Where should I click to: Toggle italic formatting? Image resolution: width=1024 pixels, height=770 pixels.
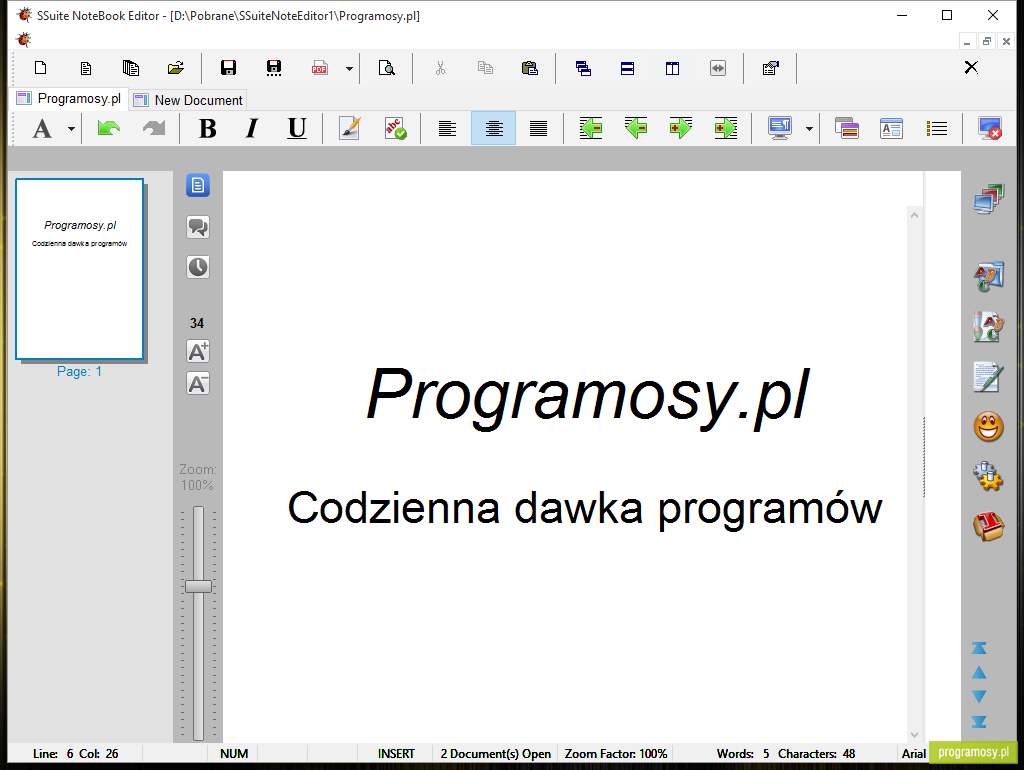252,128
